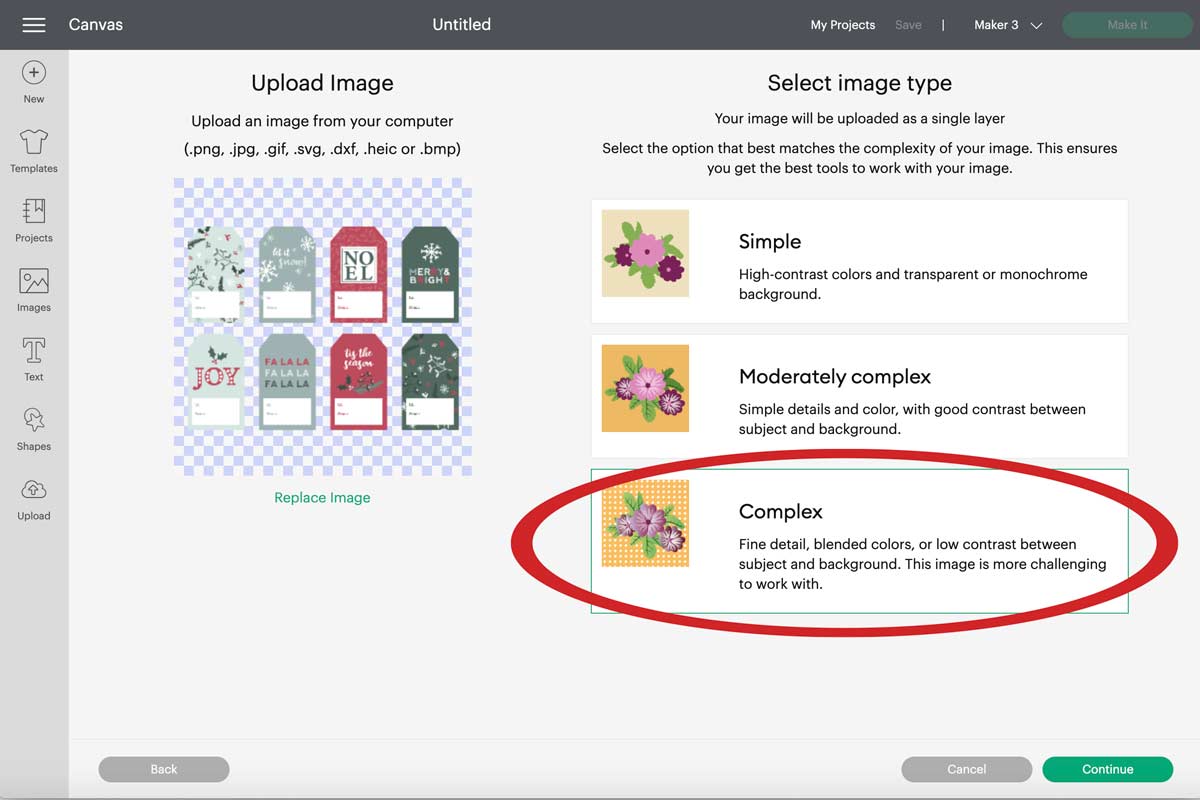Click the Make It button

1127,25
